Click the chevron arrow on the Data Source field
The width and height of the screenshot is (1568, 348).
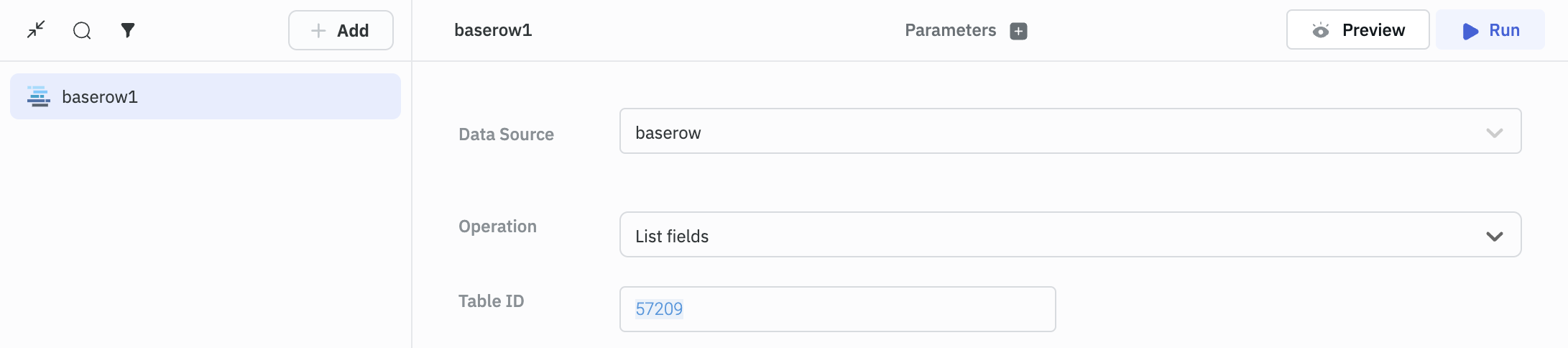[x=1495, y=132]
